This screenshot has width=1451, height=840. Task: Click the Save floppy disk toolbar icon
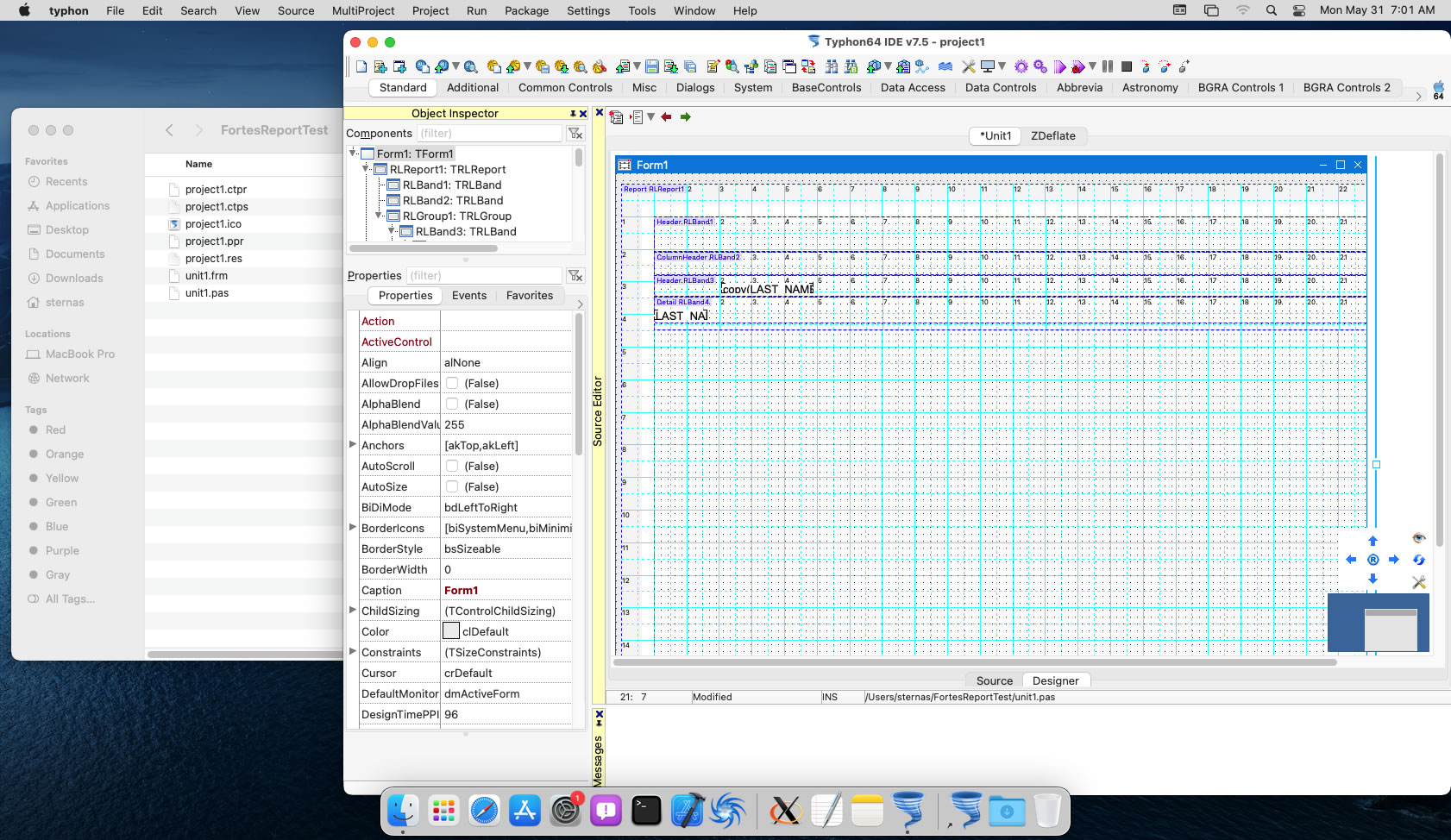tap(652, 67)
